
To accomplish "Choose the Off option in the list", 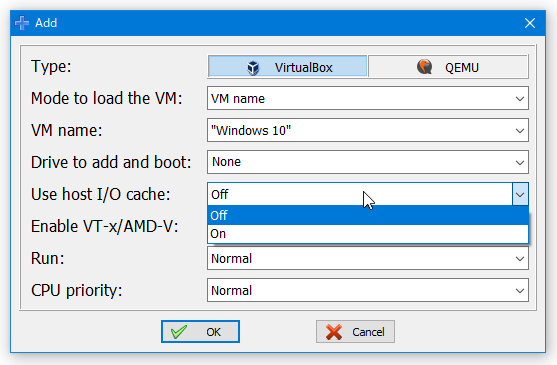I will pyautogui.click(x=368, y=215).
